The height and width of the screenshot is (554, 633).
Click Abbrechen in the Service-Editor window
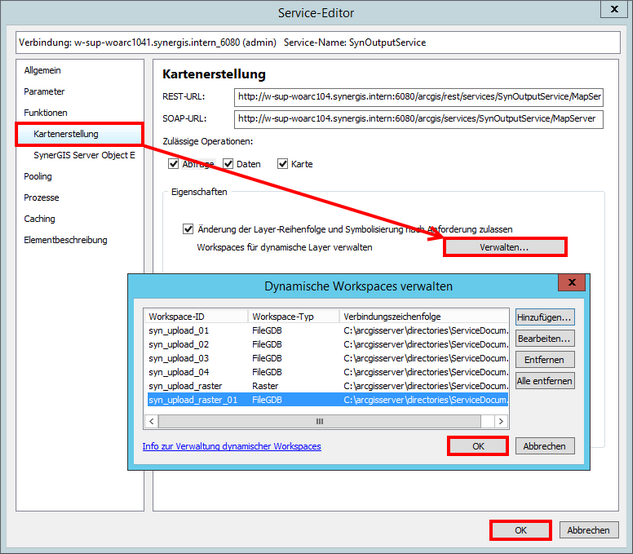click(x=589, y=530)
